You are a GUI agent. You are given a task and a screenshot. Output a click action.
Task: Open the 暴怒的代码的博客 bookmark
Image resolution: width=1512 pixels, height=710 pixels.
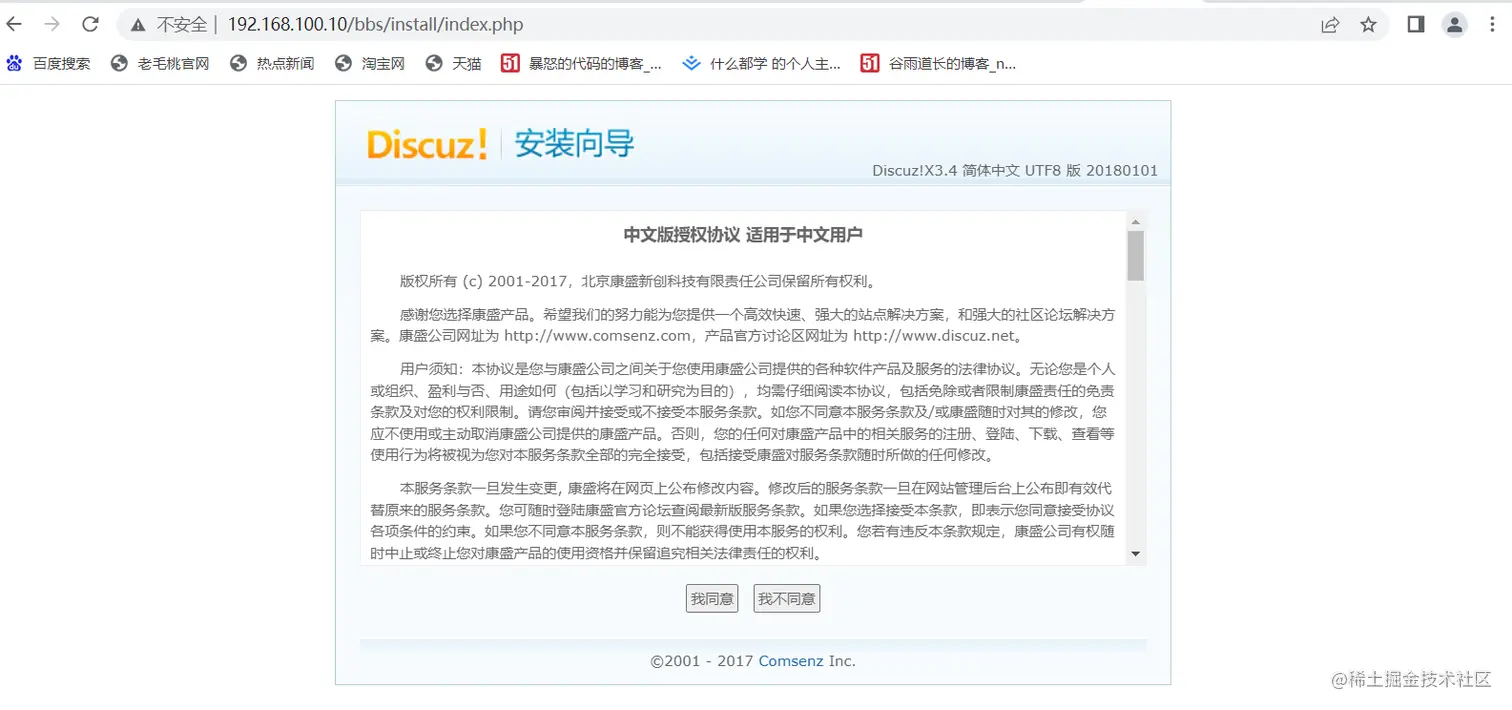pos(582,63)
